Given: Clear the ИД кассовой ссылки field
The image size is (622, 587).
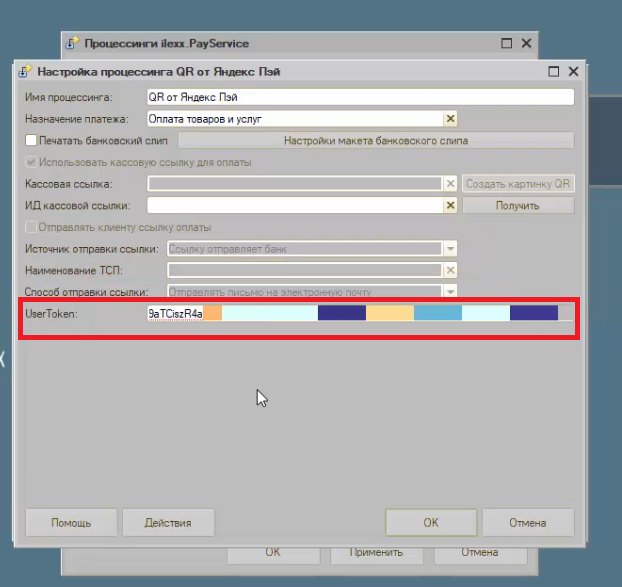Looking at the screenshot, I should [450, 205].
